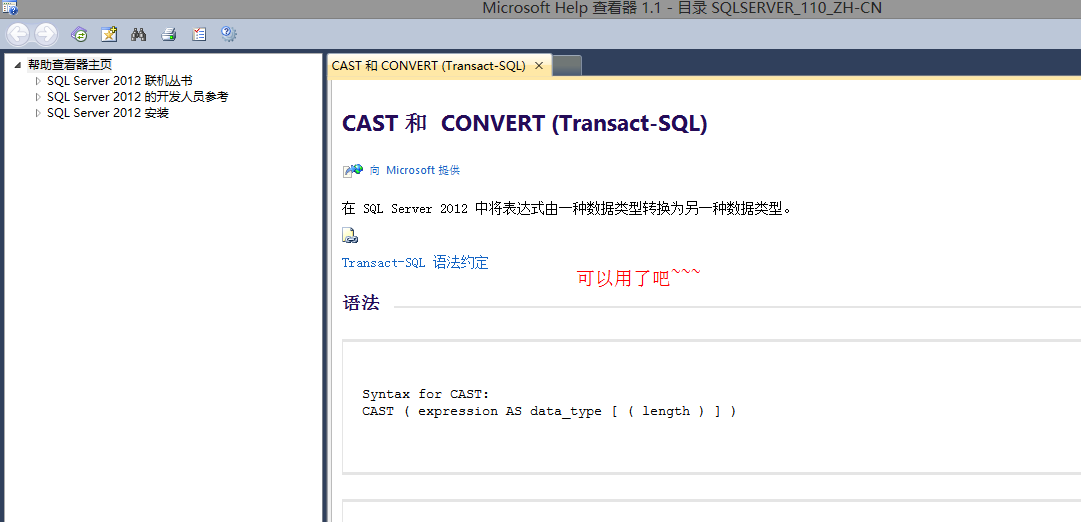
Task: Click the Forward navigation arrow
Action: pyautogui.click(x=46, y=33)
